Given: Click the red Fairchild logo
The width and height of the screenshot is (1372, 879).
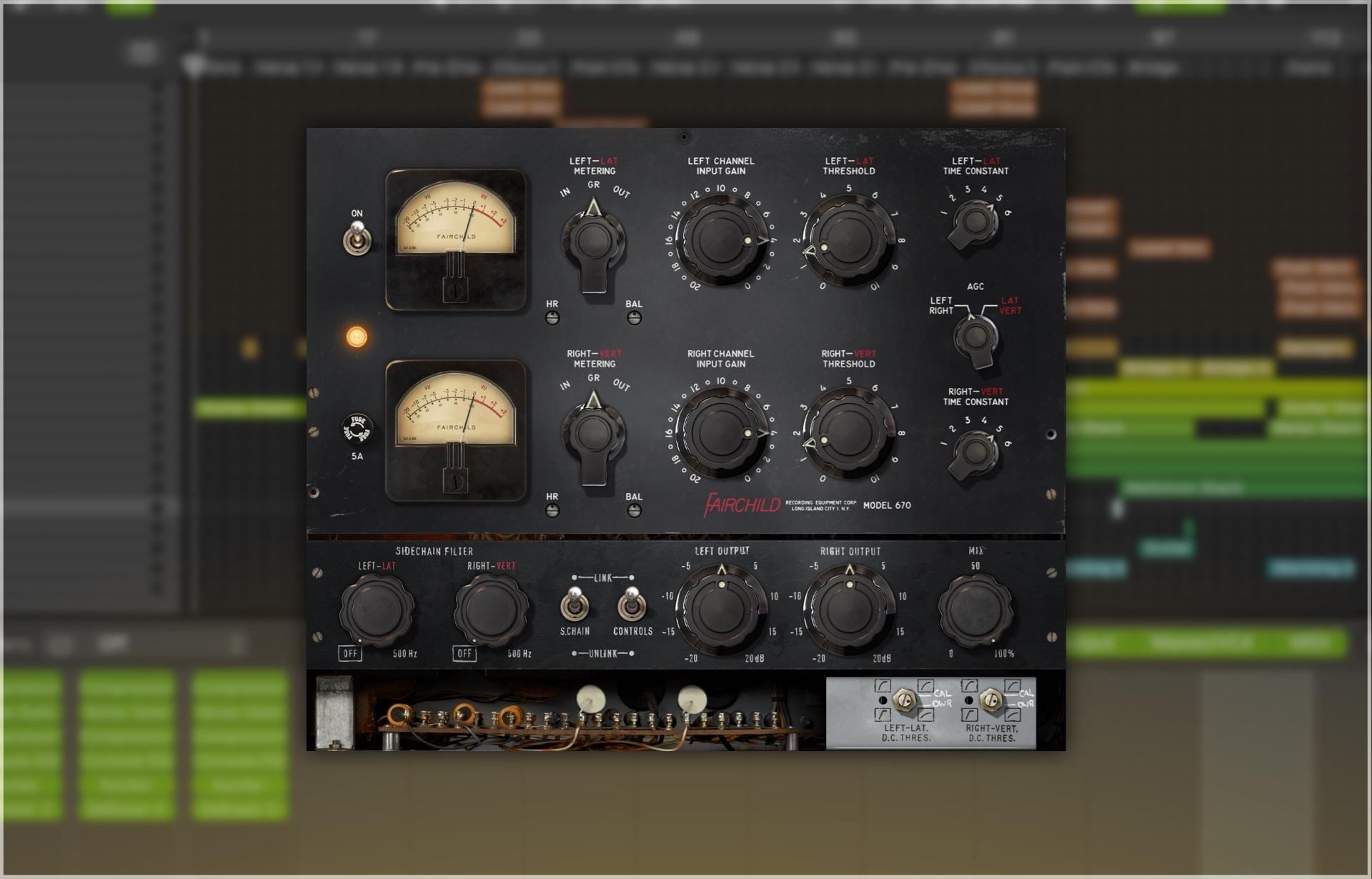Looking at the screenshot, I should point(742,505).
